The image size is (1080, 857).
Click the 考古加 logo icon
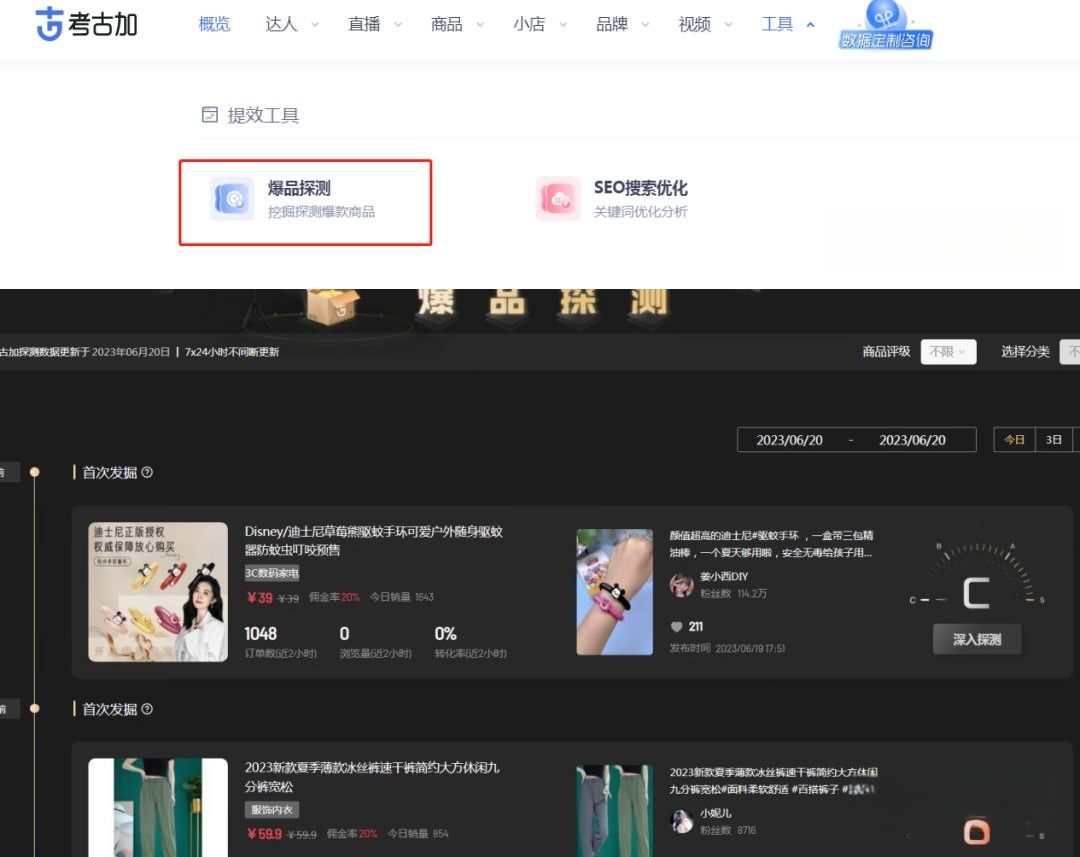click(x=47, y=24)
